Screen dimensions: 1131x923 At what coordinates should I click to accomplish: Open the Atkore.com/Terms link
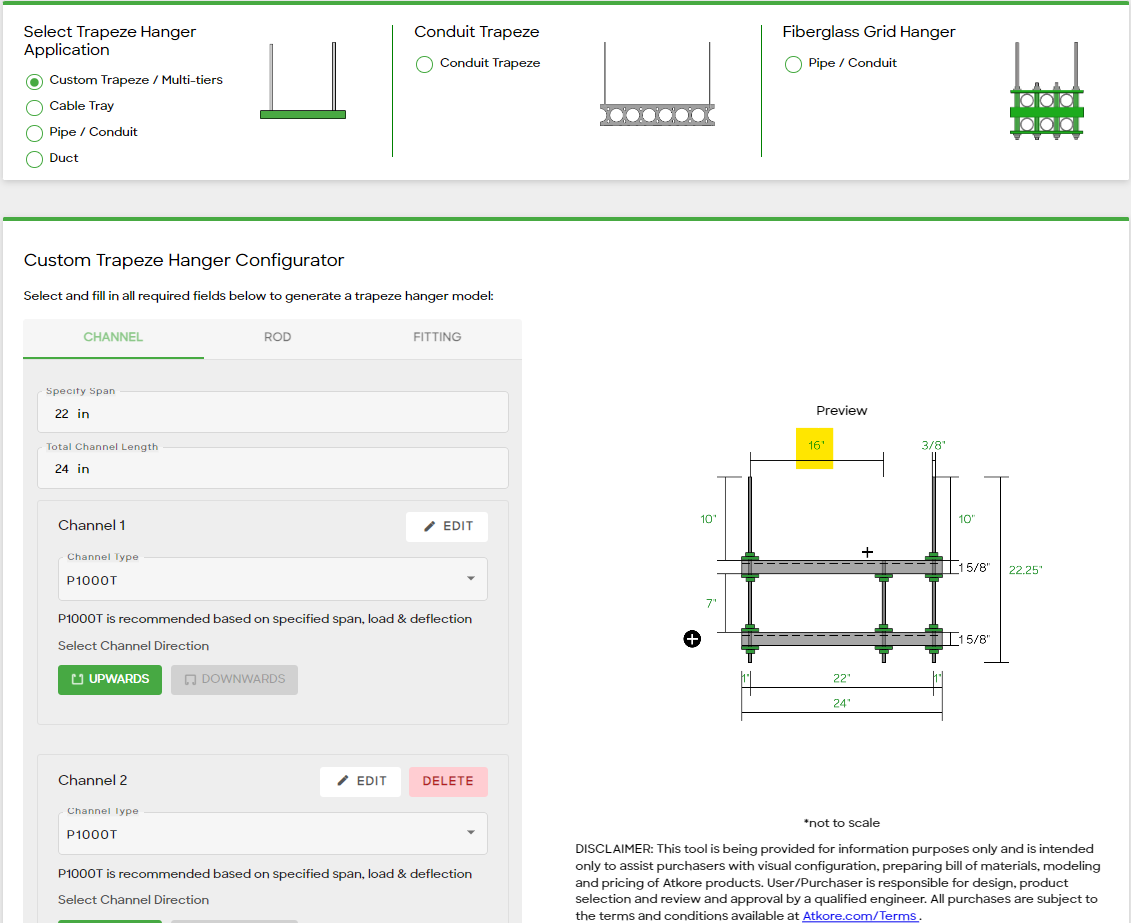859,915
